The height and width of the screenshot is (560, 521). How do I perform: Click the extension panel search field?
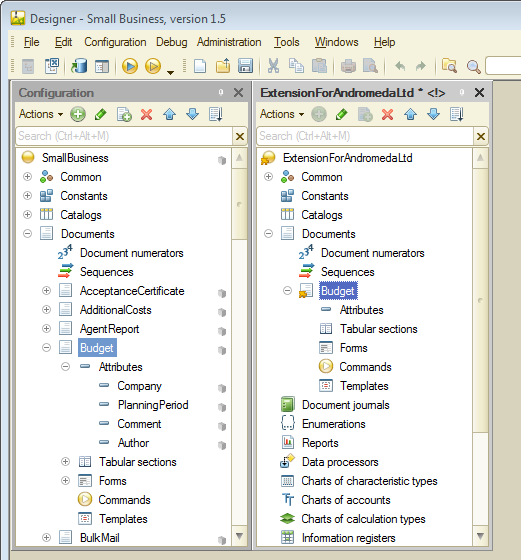click(x=365, y=136)
